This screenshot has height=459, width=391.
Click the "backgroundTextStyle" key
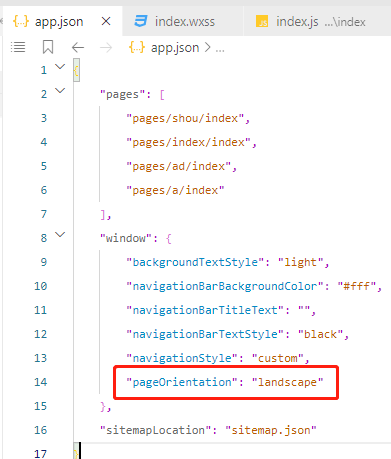(x=195, y=262)
